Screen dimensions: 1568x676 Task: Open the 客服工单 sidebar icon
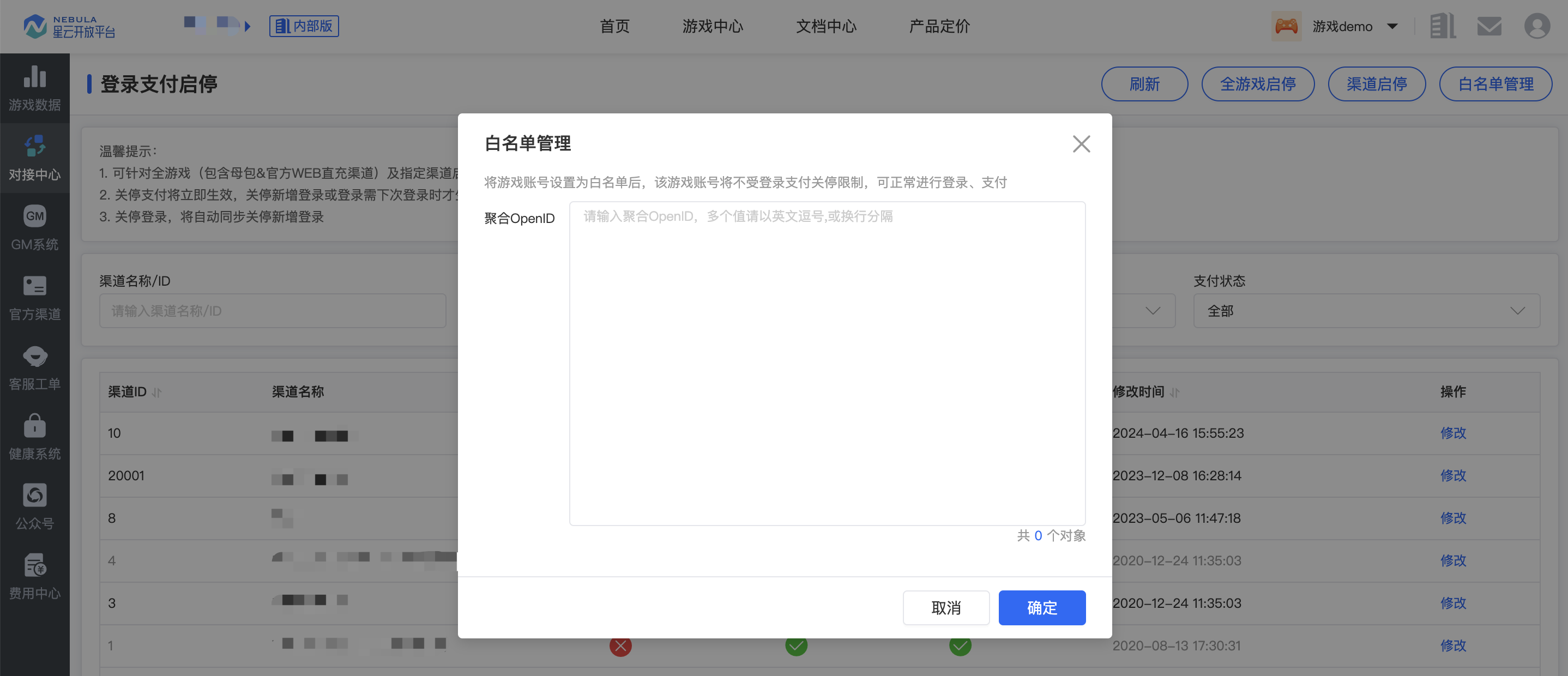coord(35,356)
